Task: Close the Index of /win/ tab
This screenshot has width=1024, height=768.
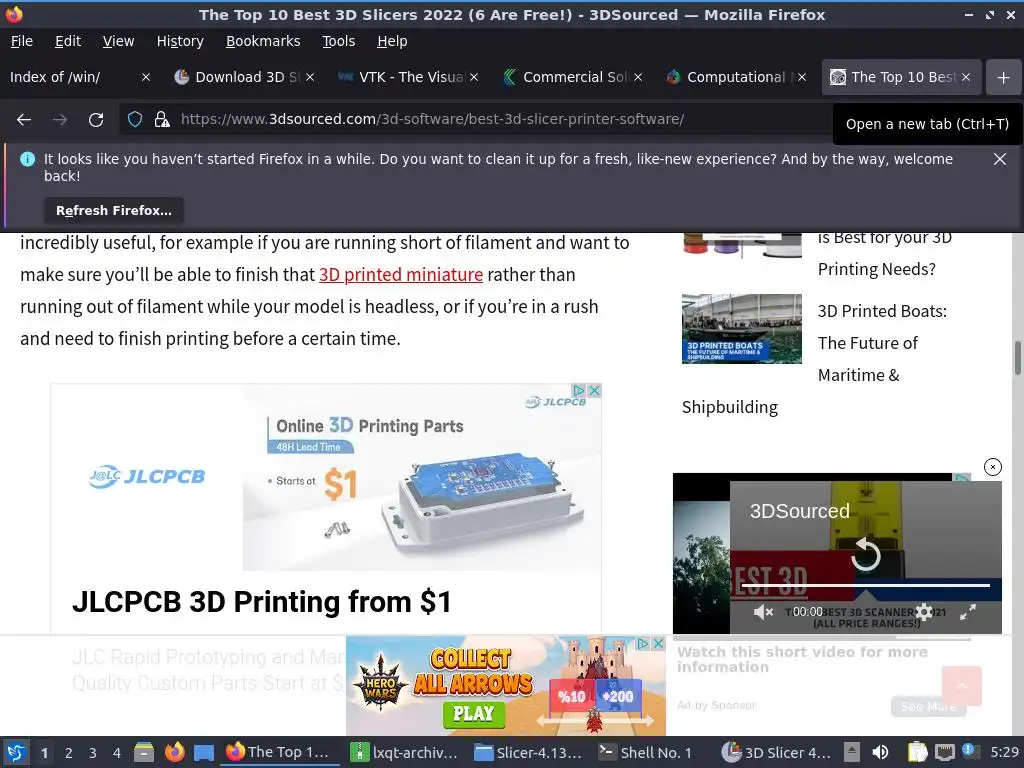Action: pos(146,77)
